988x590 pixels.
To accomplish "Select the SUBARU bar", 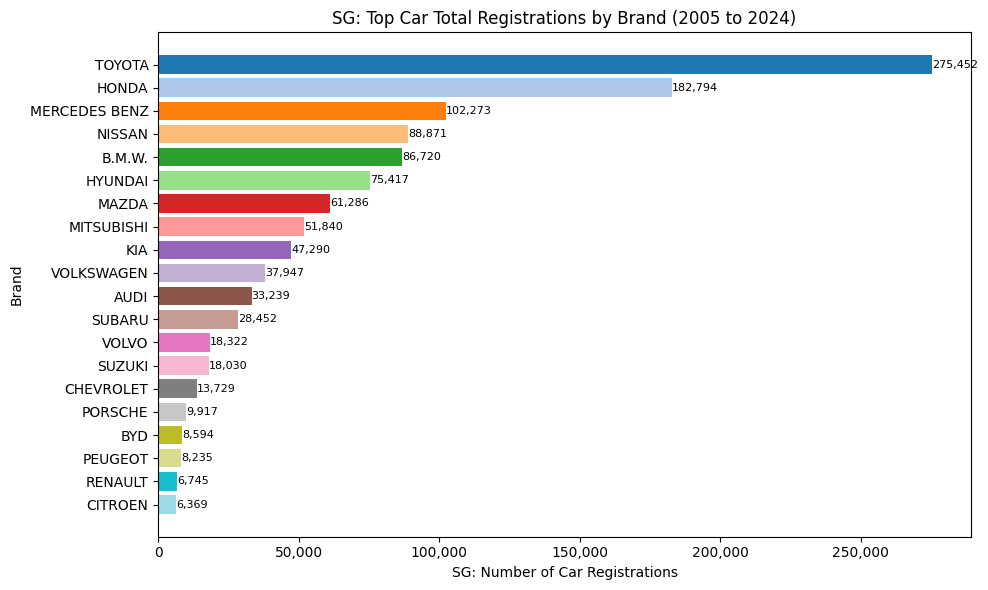I will [198, 319].
